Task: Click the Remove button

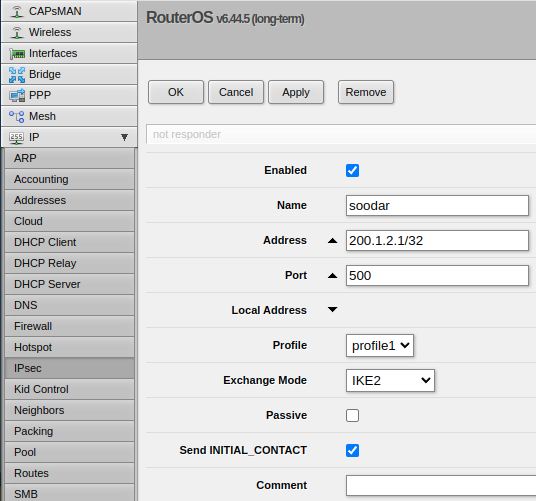Action: pos(366,92)
